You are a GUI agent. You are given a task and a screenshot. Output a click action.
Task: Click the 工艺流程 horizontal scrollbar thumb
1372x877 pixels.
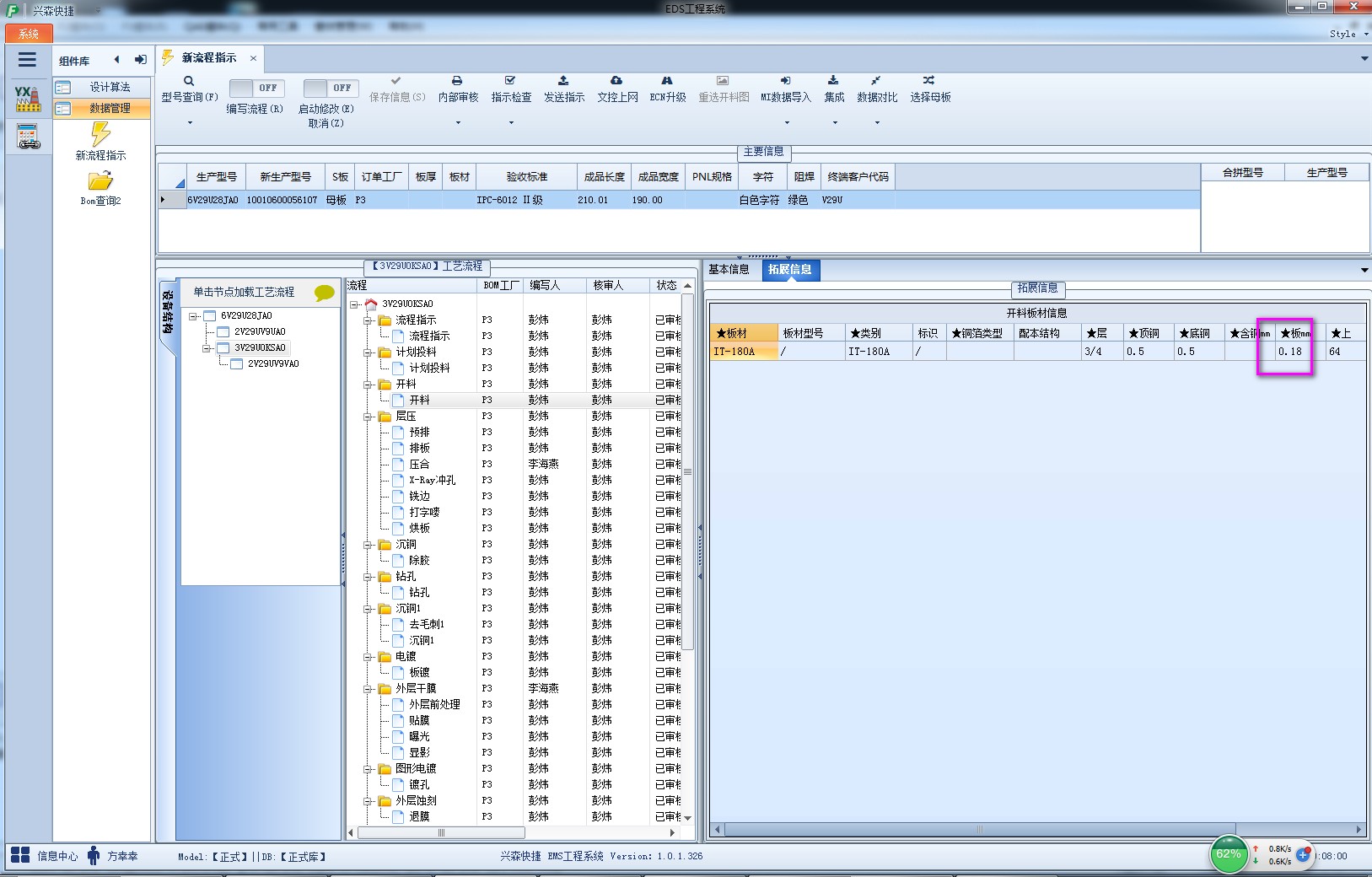442,832
